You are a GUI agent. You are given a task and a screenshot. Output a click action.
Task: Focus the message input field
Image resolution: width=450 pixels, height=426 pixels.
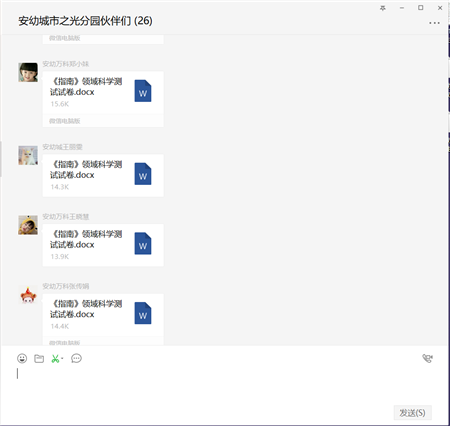pos(223,385)
